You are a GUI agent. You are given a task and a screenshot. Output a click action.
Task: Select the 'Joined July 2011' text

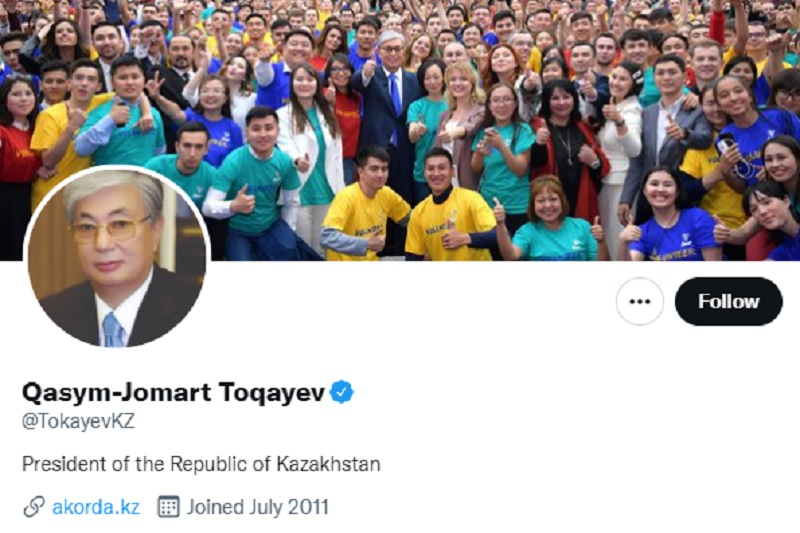(x=258, y=507)
